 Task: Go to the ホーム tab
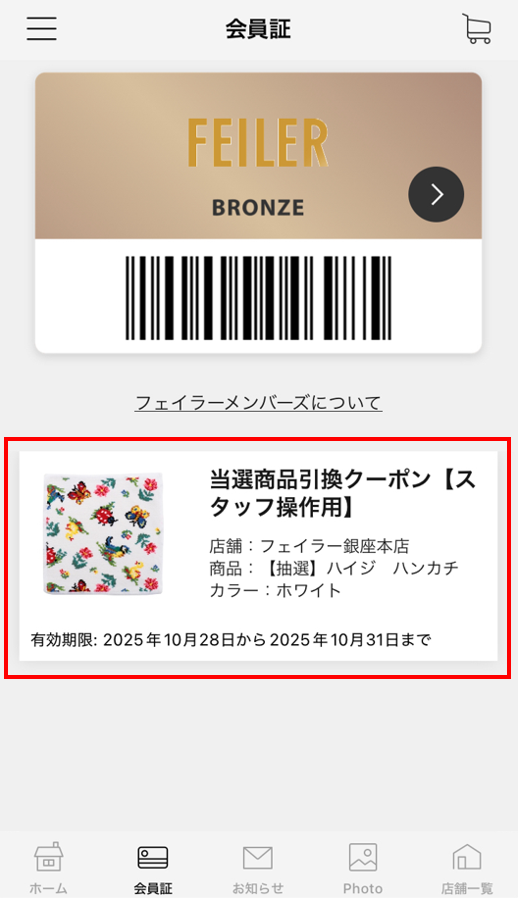coord(49,868)
